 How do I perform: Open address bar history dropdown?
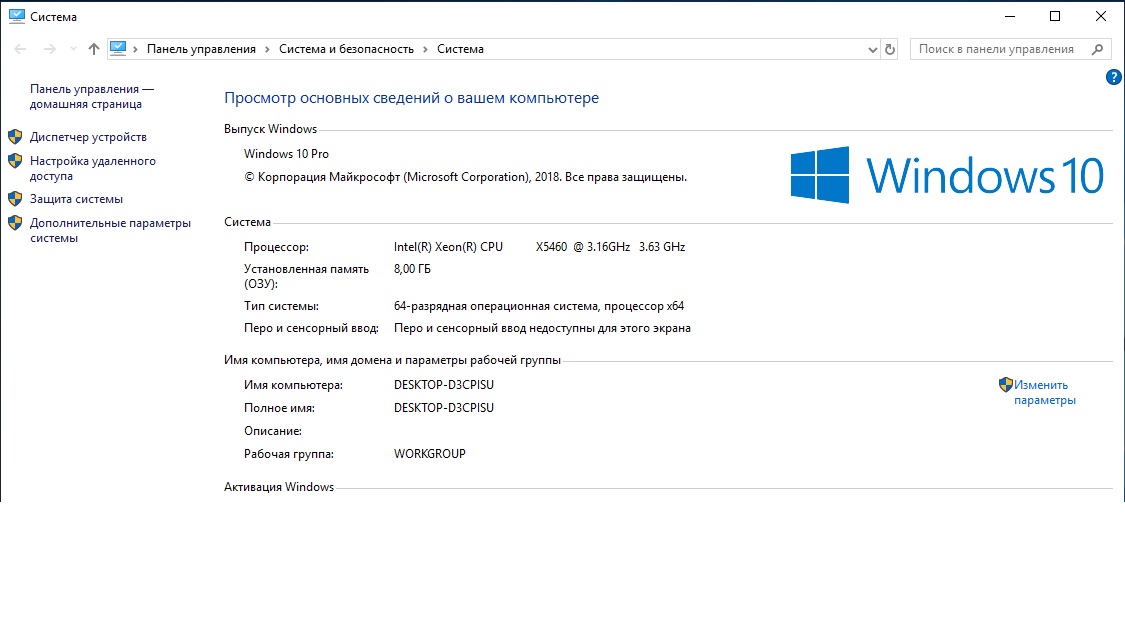click(872, 50)
